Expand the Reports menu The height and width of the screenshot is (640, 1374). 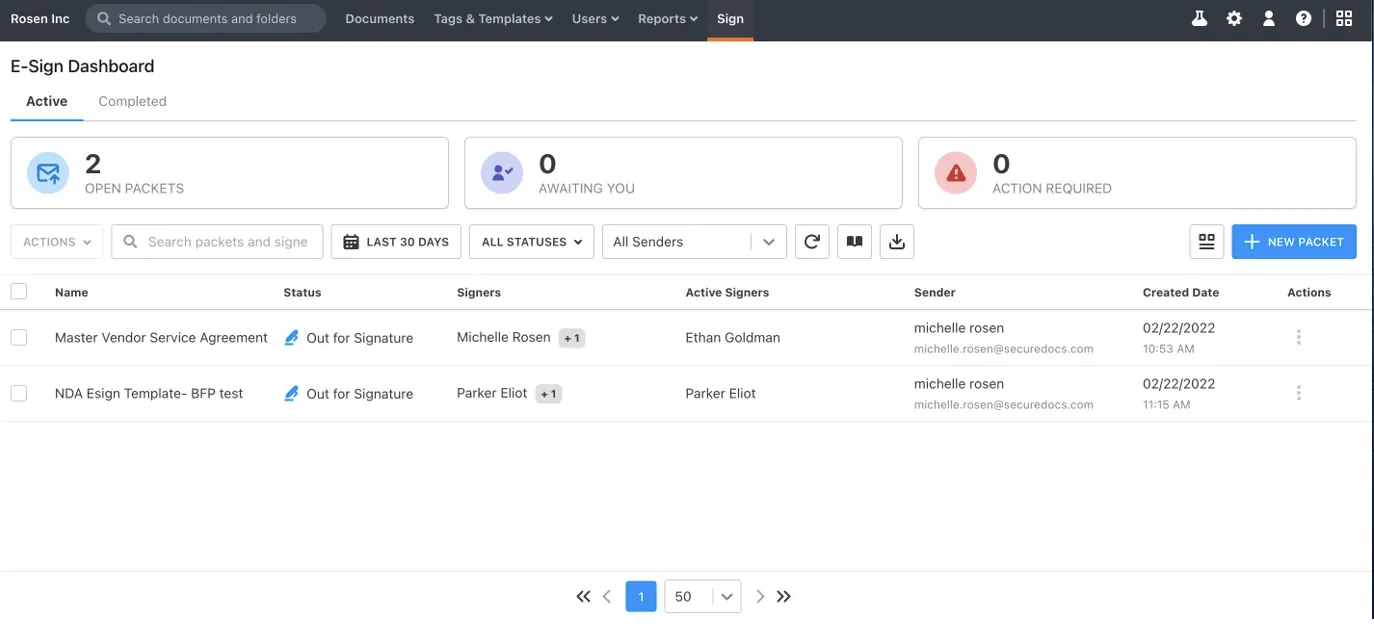[668, 19]
